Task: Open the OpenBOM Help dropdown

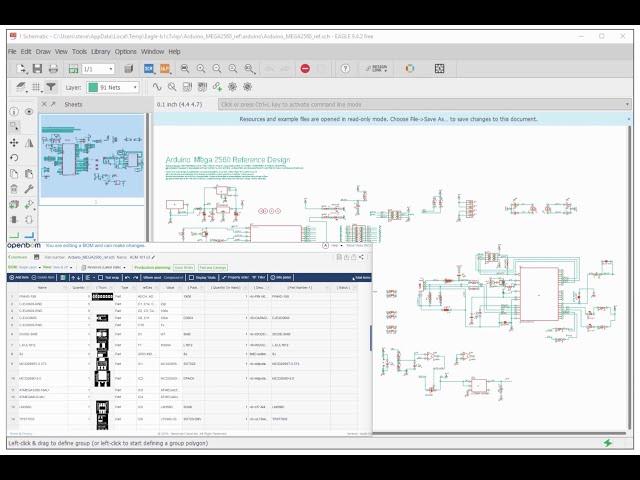Action: tap(336, 246)
